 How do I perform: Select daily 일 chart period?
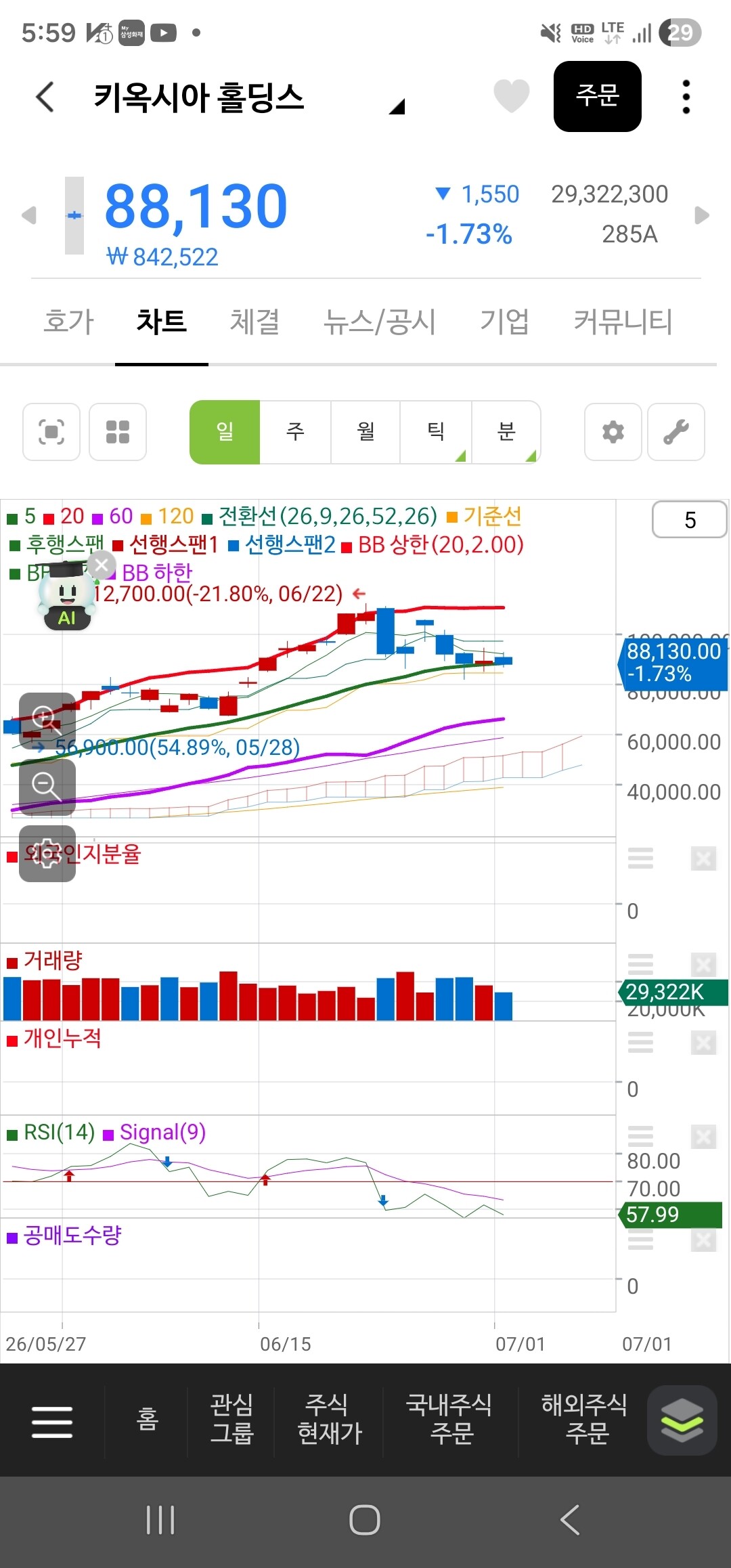225,432
